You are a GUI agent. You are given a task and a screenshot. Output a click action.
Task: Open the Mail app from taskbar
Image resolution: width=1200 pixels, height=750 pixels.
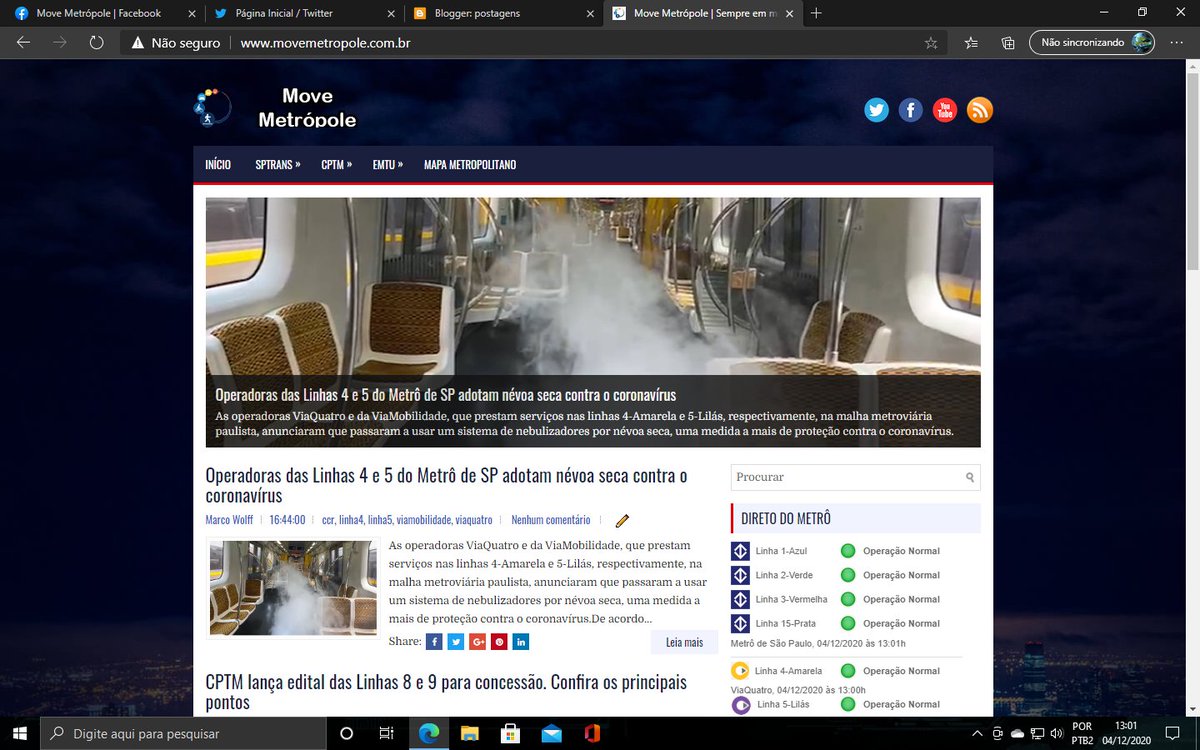tap(551, 733)
